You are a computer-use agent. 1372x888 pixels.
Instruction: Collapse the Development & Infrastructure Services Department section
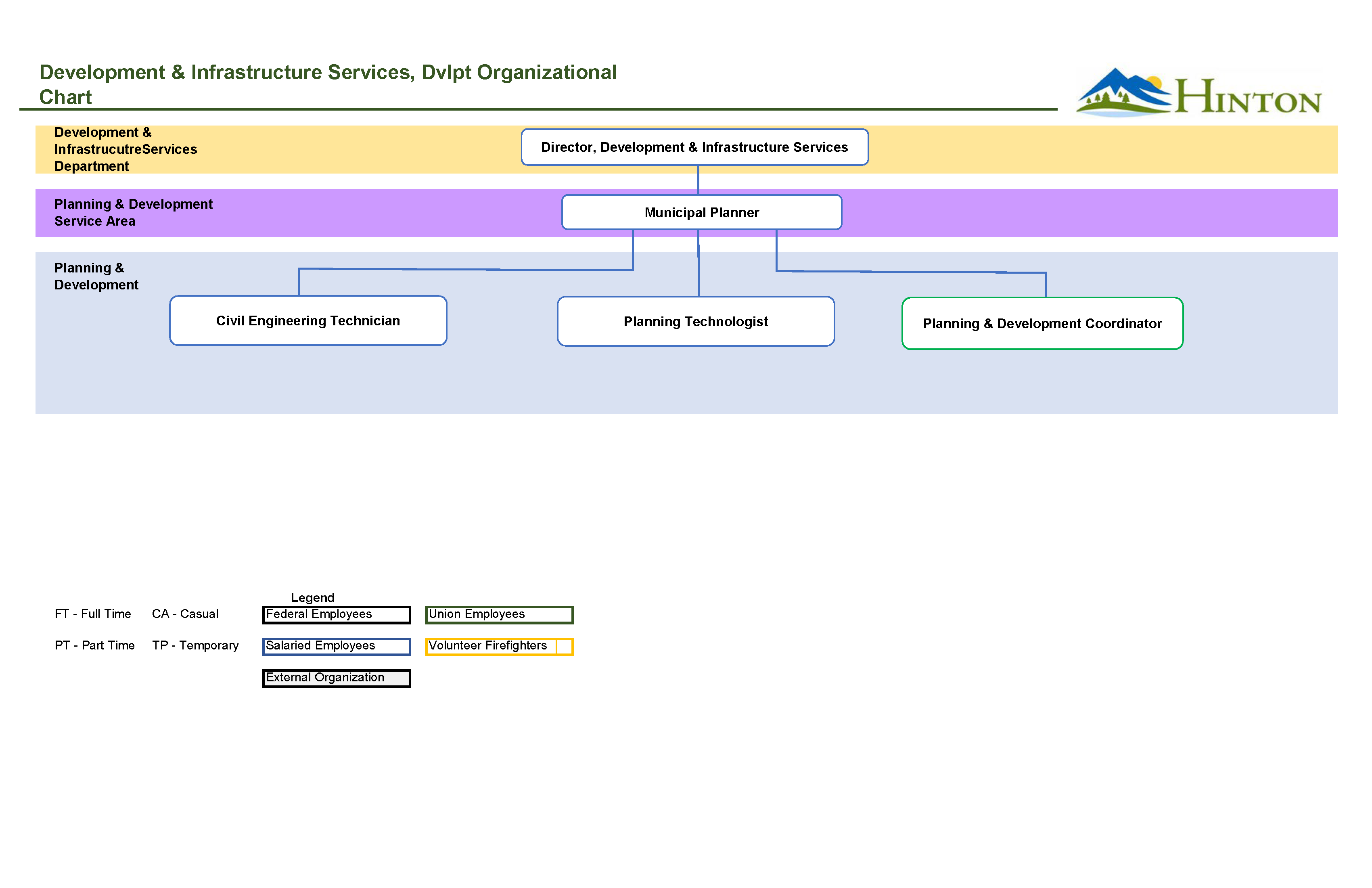pos(125,149)
